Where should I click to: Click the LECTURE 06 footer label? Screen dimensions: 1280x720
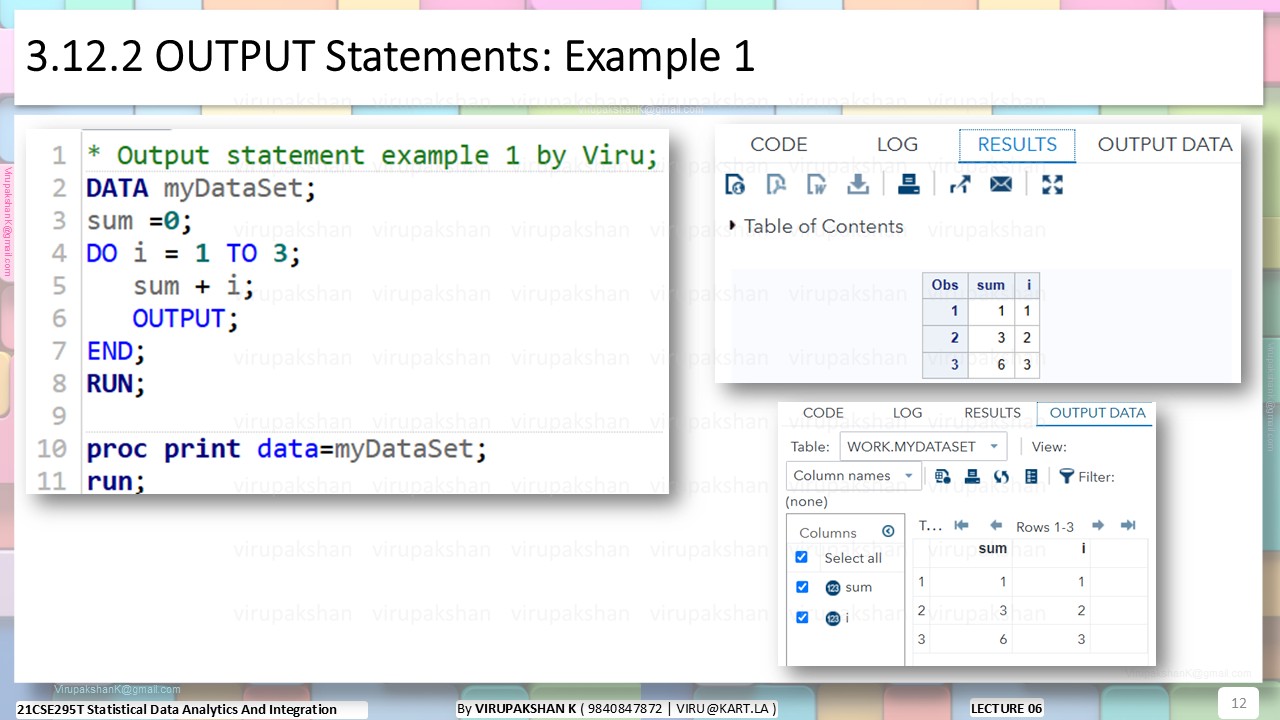[1006, 709]
